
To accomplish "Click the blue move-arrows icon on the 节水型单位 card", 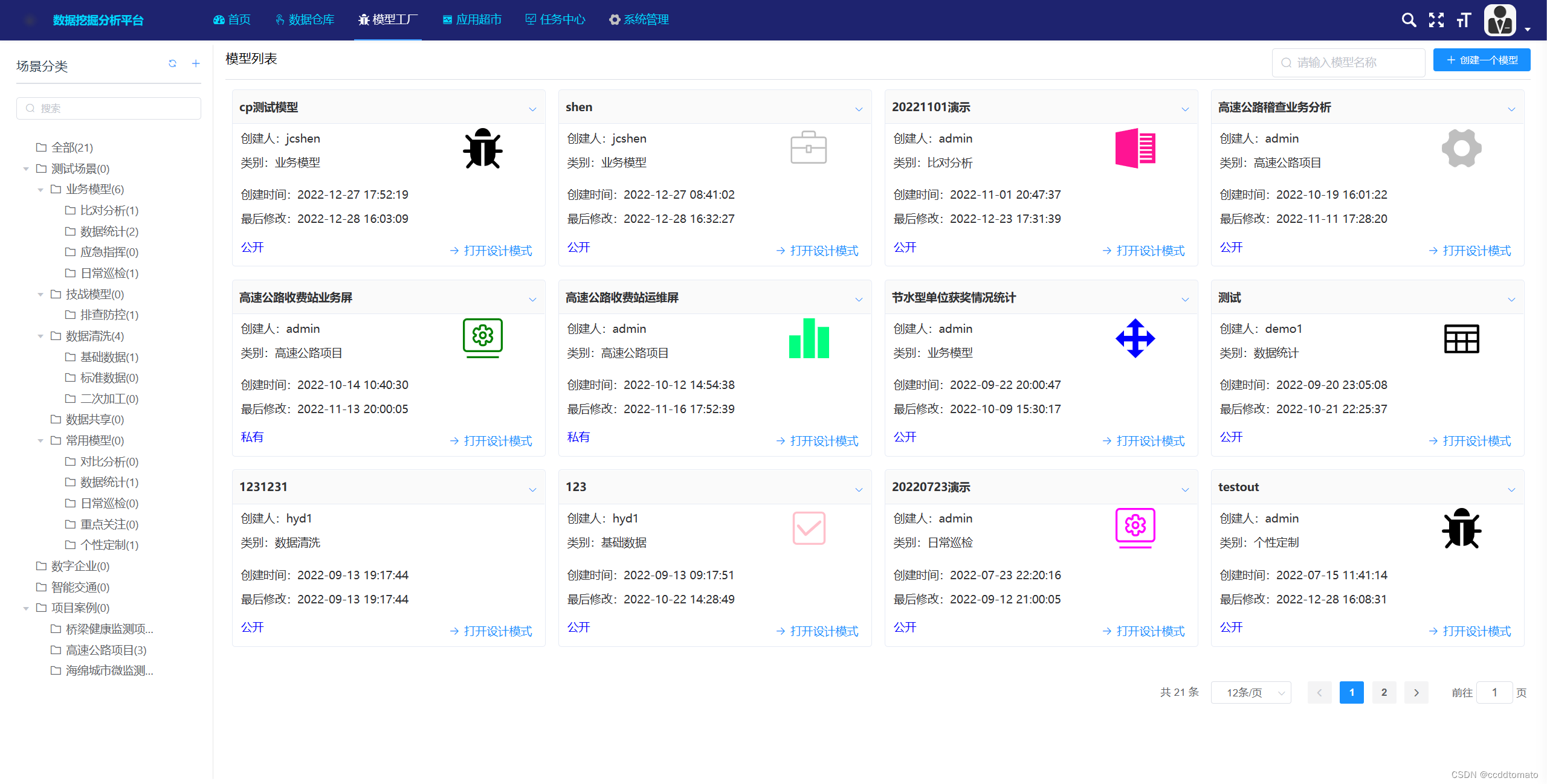I will click(x=1135, y=338).
